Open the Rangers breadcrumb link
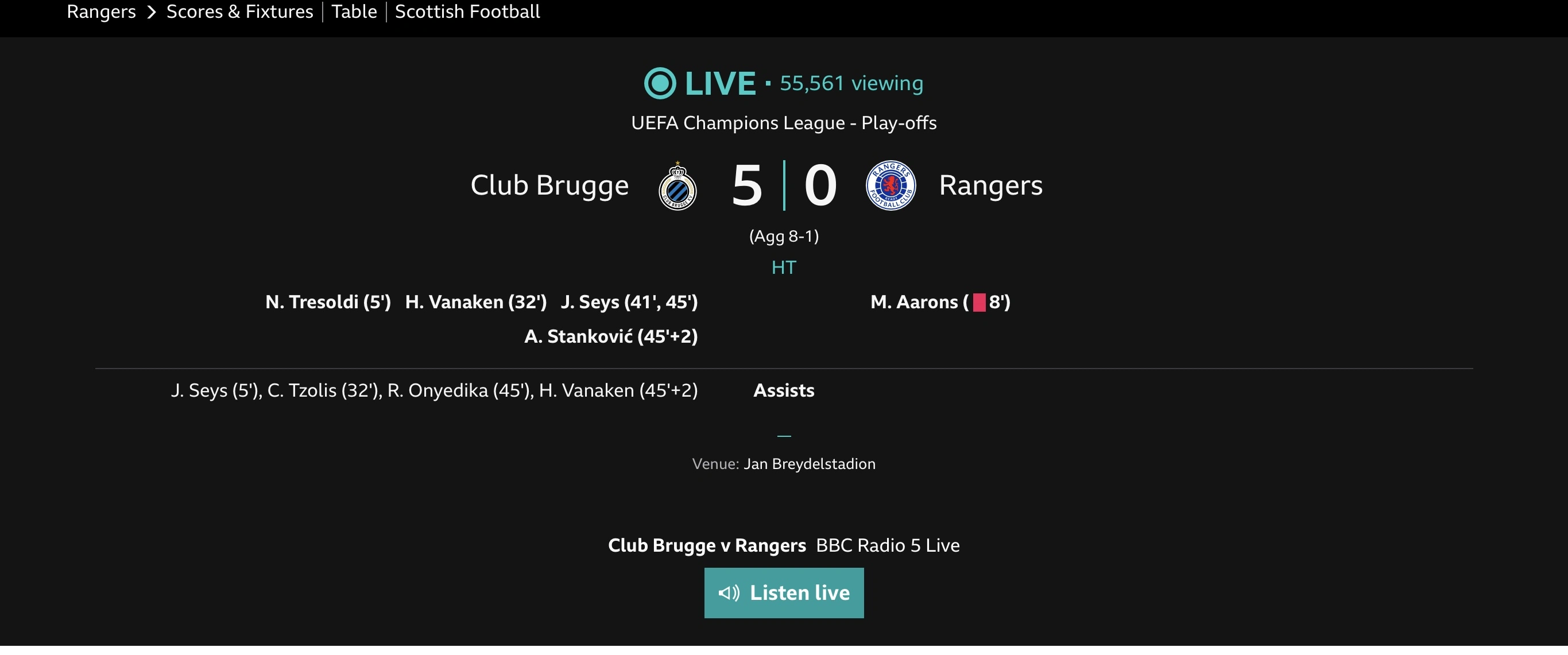Image resolution: width=1568 pixels, height=655 pixels. [x=101, y=11]
